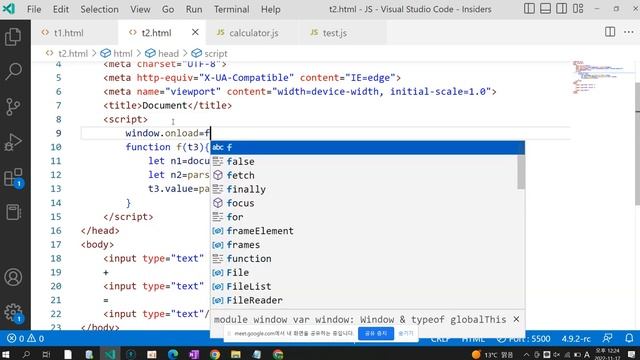Open the Terminal menu
This screenshot has width=640, height=360.
click(231, 9)
